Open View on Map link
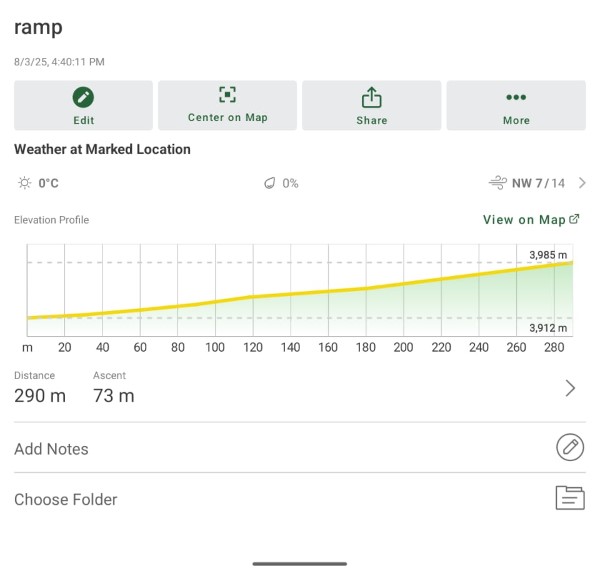 [x=523, y=220]
